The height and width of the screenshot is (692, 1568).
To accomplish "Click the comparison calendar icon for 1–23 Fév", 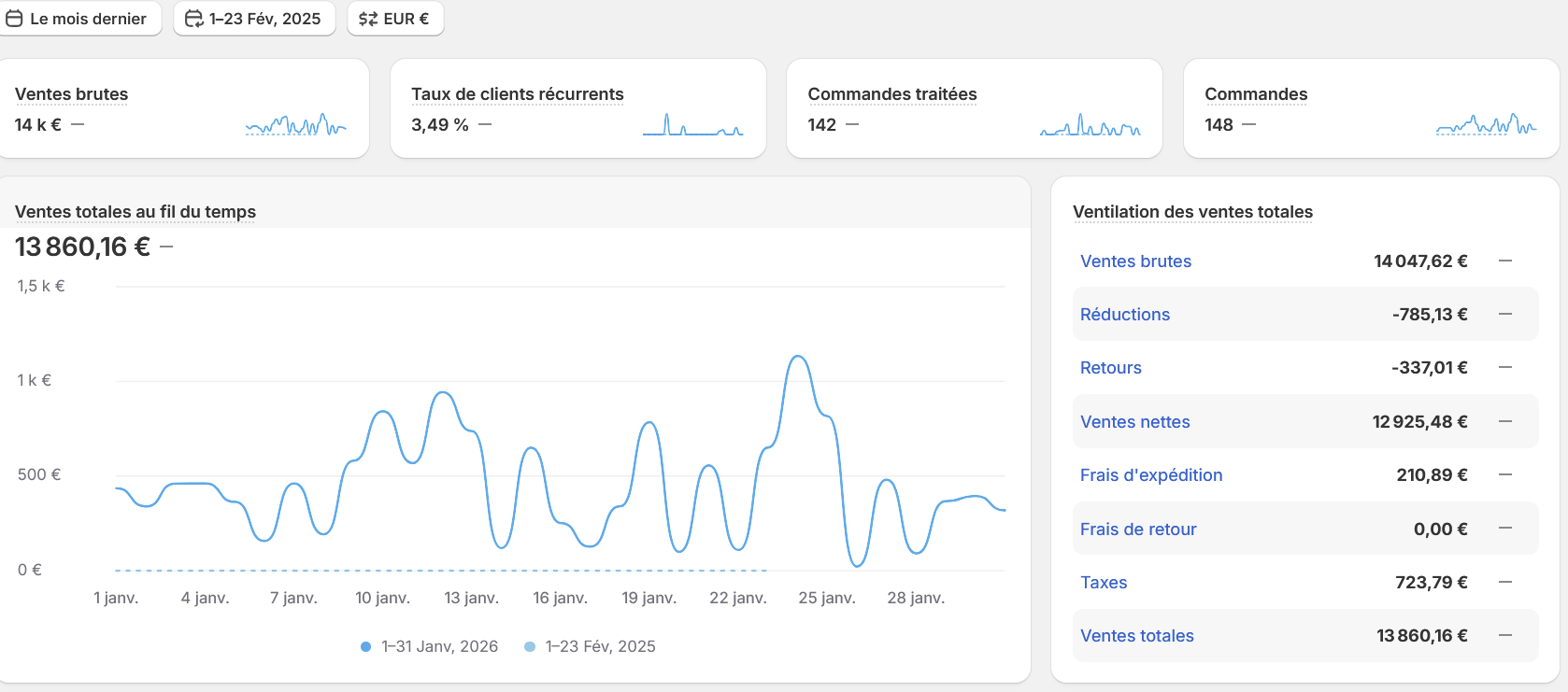I will (x=193, y=19).
